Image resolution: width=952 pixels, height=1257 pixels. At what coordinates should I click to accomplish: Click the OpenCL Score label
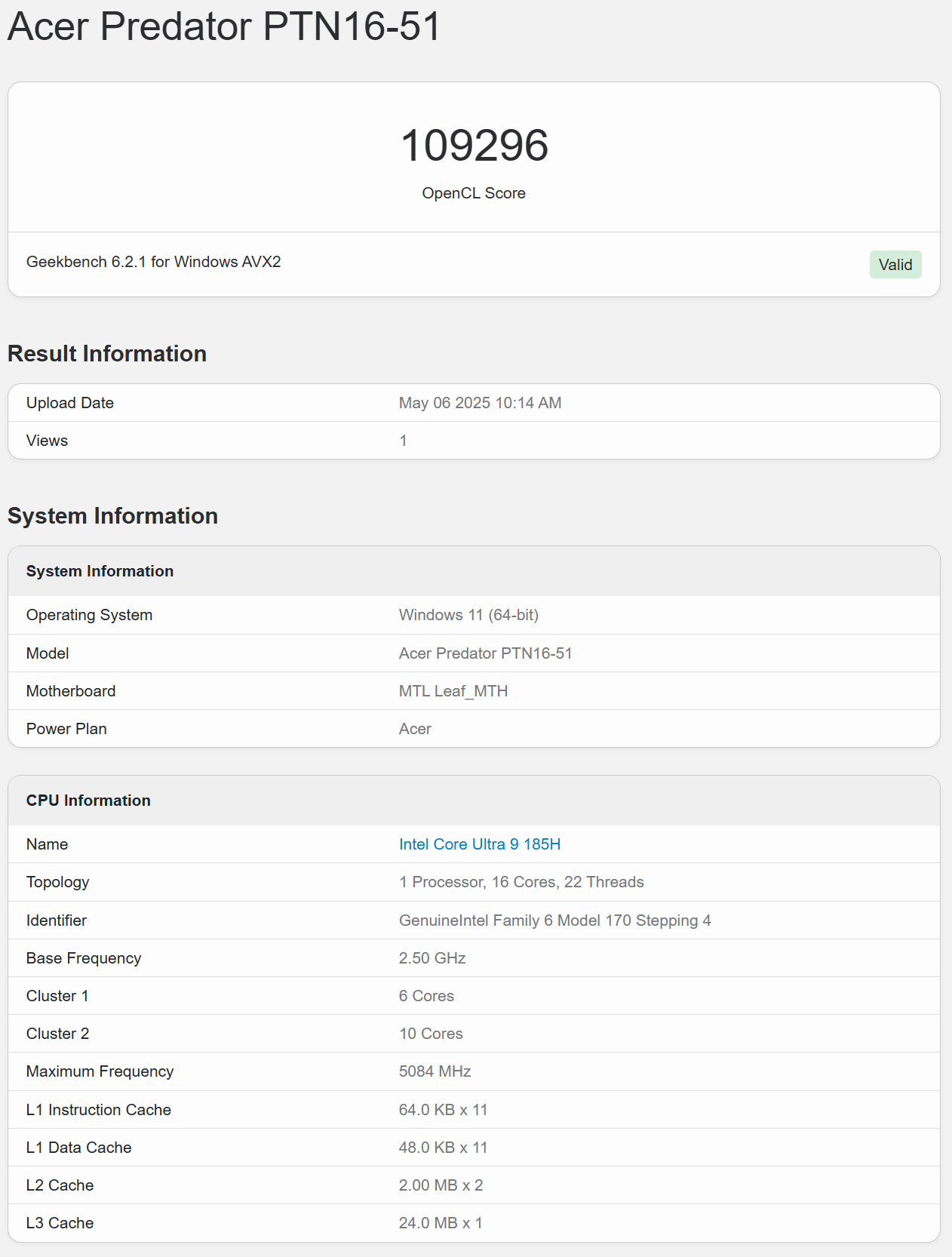[x=474, y=193]
